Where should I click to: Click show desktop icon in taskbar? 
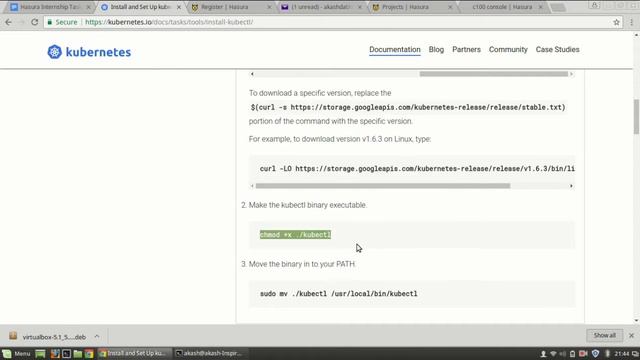(40, 353)
